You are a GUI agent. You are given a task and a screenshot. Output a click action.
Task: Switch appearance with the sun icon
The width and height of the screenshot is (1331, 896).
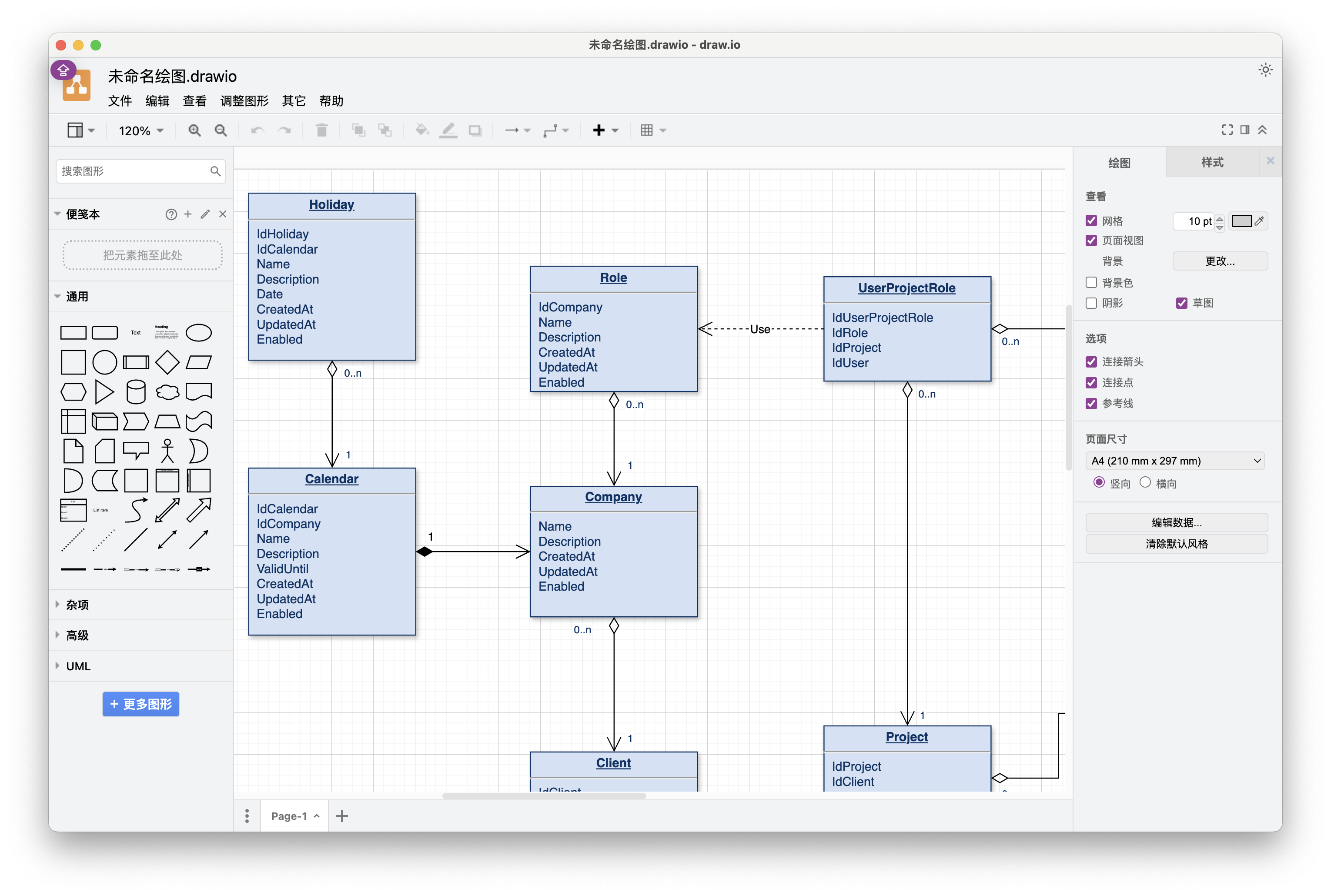[1265, 70]
